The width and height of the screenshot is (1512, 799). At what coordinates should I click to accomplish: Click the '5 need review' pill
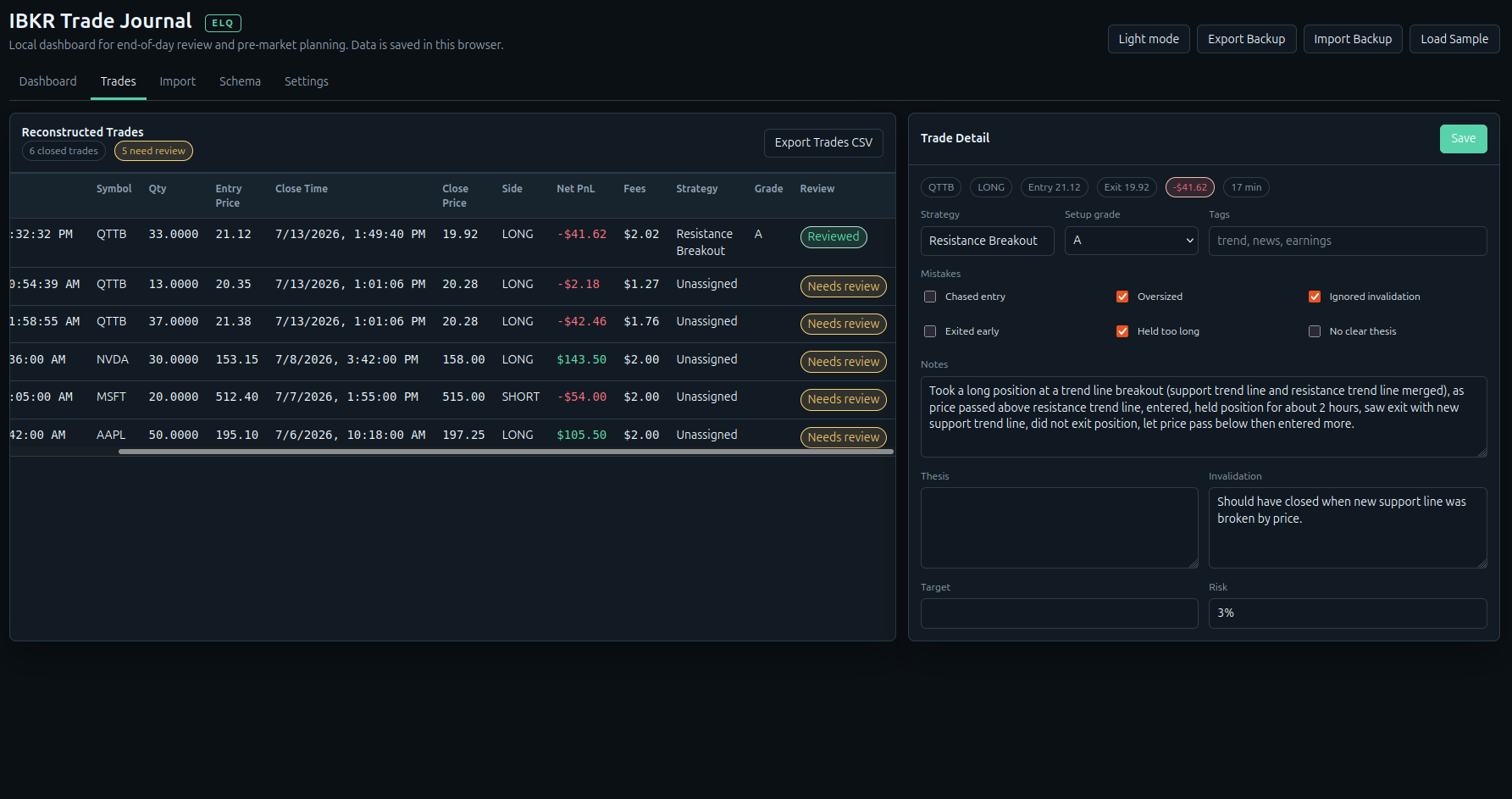153,151
